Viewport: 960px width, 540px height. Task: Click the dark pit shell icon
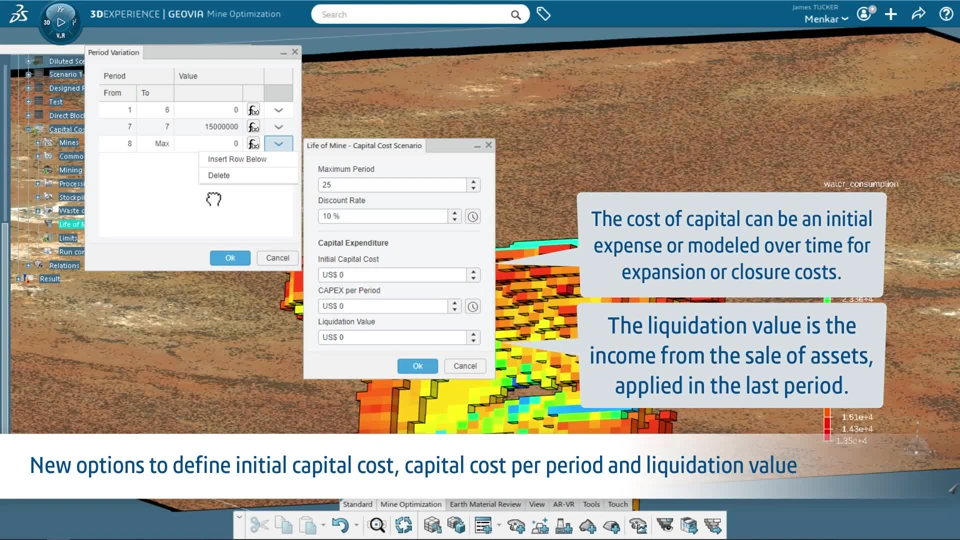click(x=665, y=525)
